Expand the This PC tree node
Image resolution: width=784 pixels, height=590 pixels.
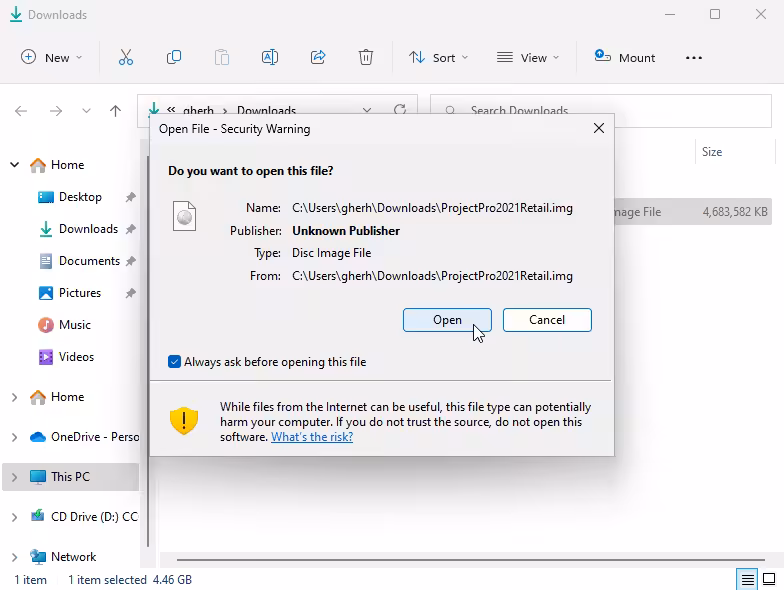click(14, 477)
